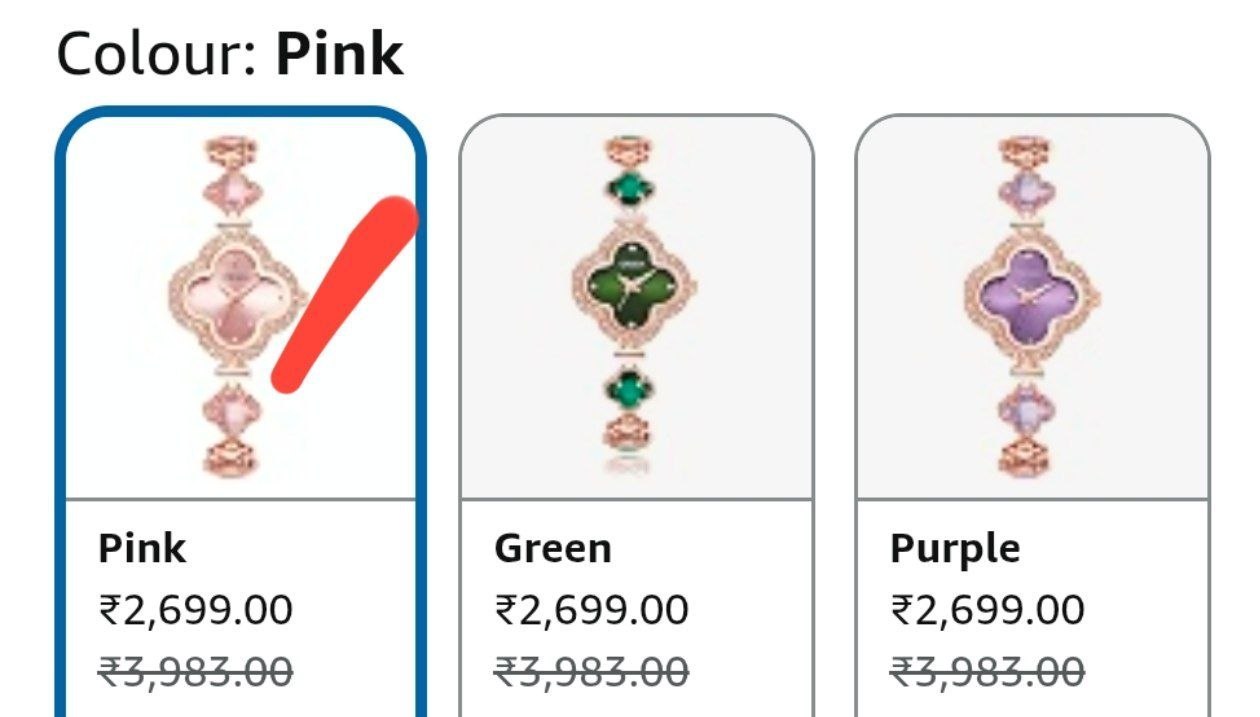Choose the Pink colour option label

142,548
